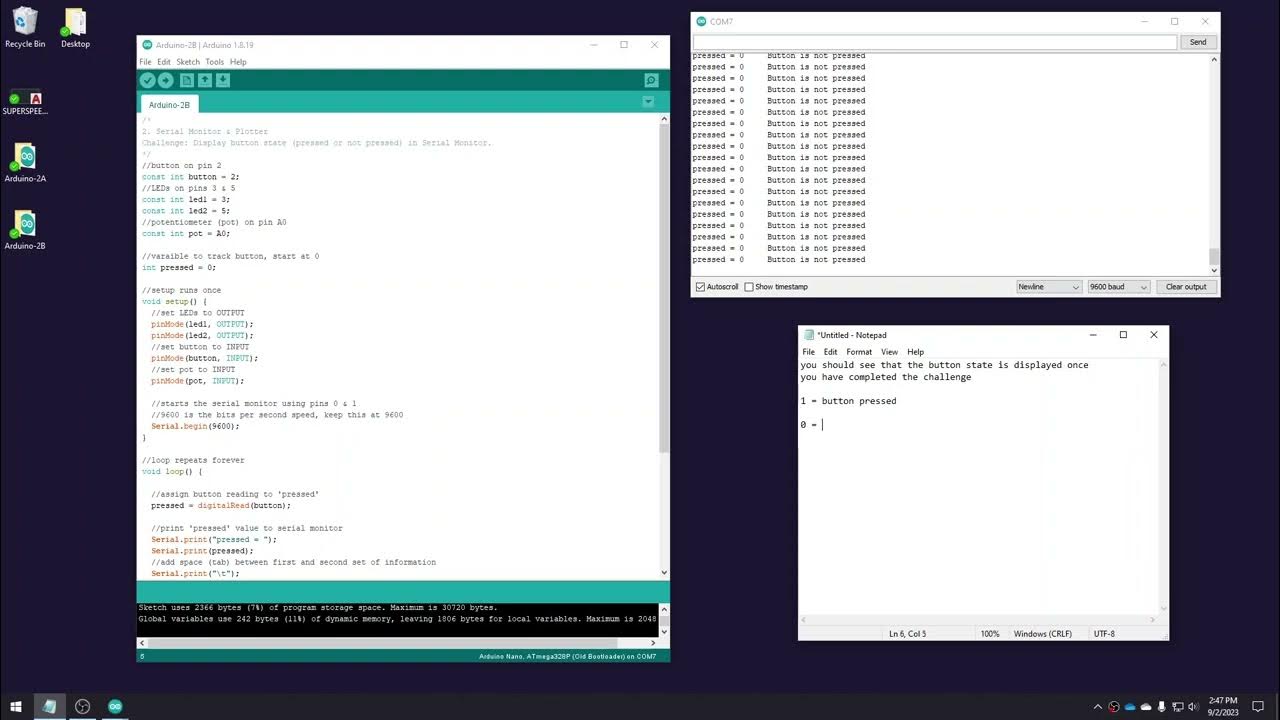This screenshot has height=720, width=1280.
Task: Click the Upload arrow button in Arduino
Action: click(166, 80)
